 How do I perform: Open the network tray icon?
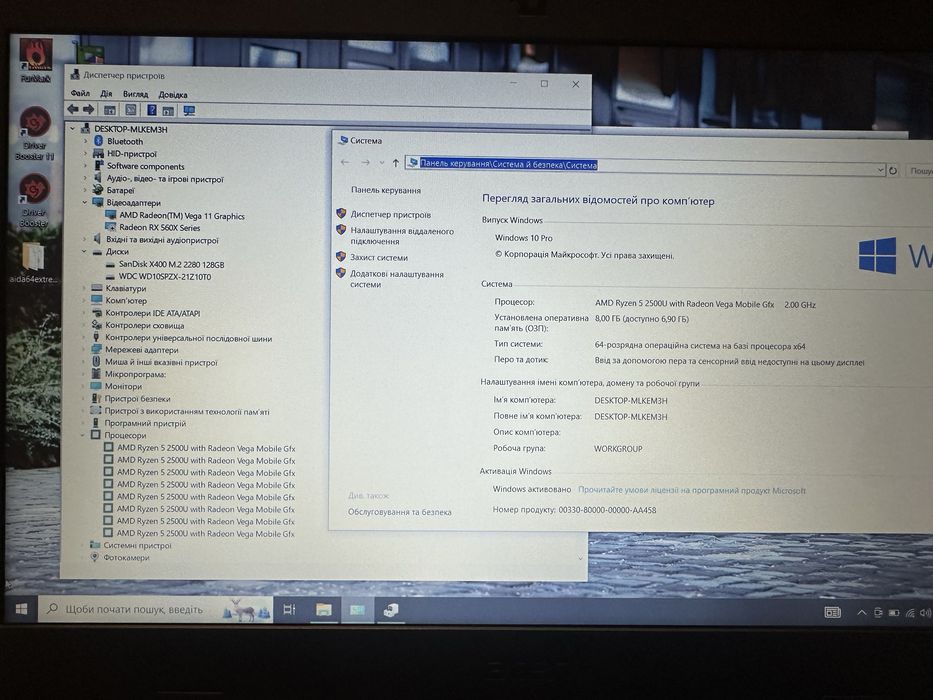910,612
